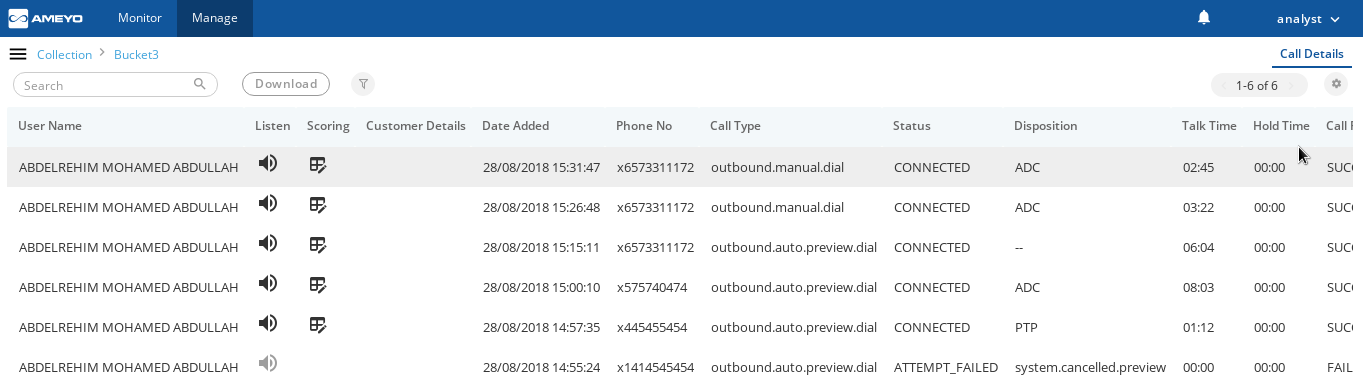Score the 15:00:10 call

tap(318, 284)
